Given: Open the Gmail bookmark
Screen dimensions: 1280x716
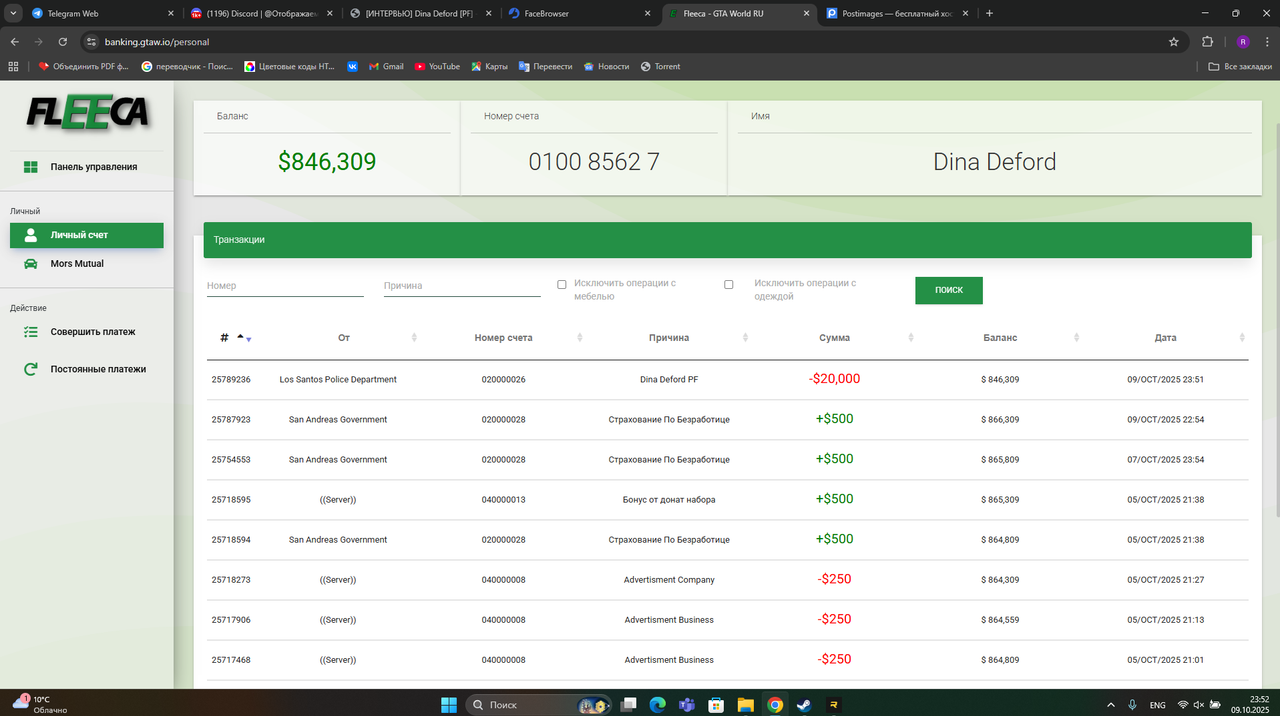Looking at the screenshot, I should click(386, 67).
